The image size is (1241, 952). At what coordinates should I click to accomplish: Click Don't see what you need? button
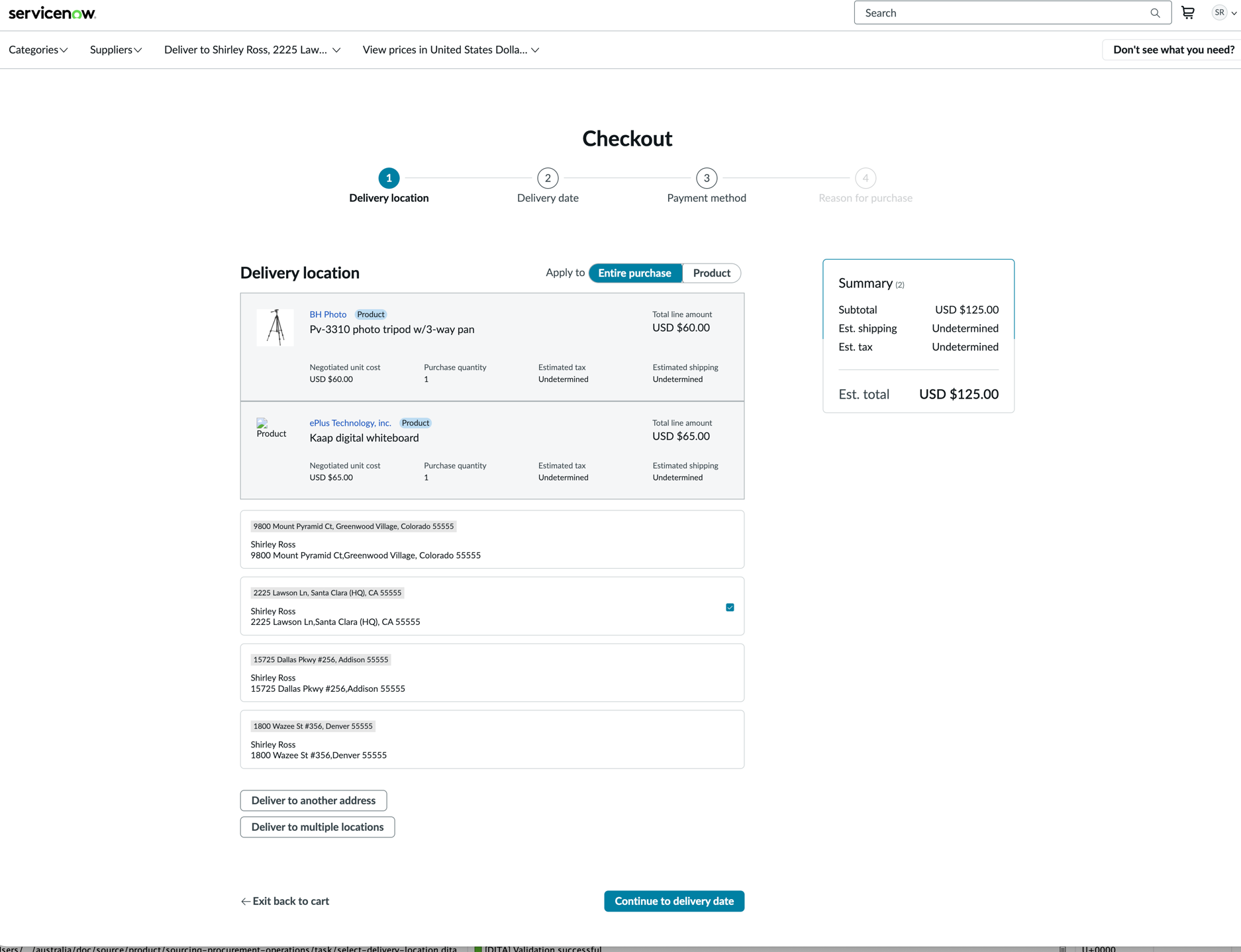tap(1173, 50)
